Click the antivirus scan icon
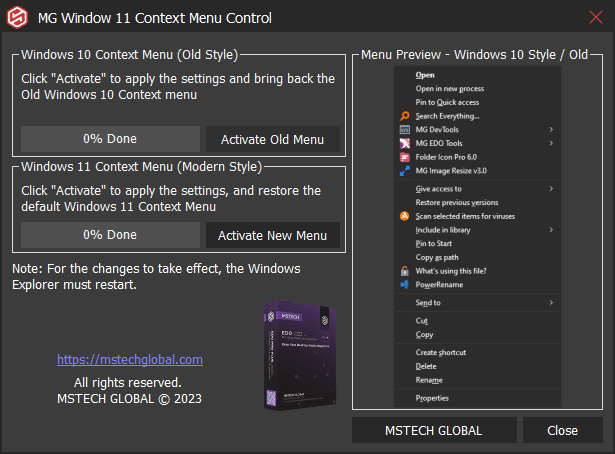The height and width of the screenshot is (454, 615). (404, 216)
